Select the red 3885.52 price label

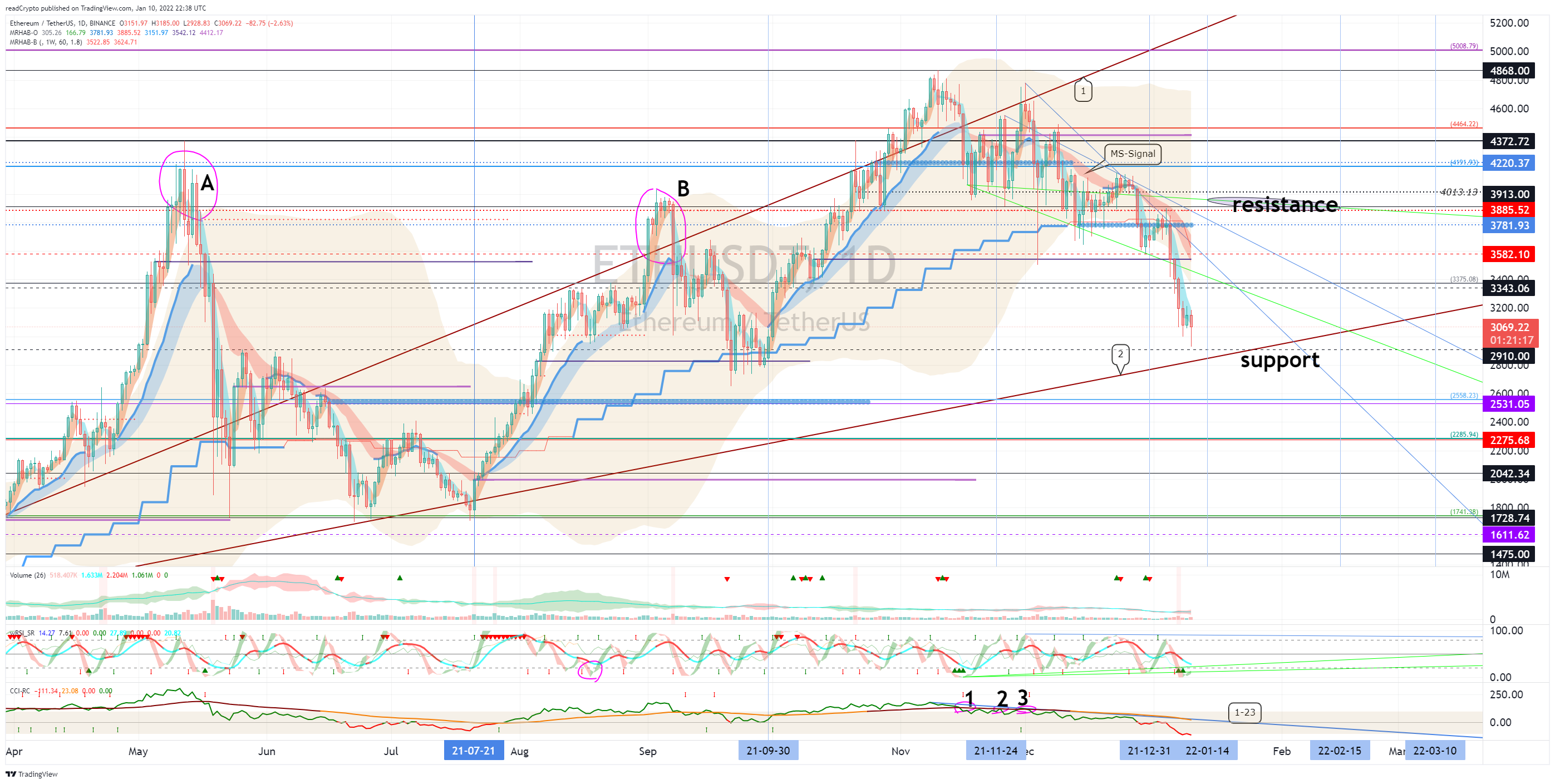tap(1509, 209)
